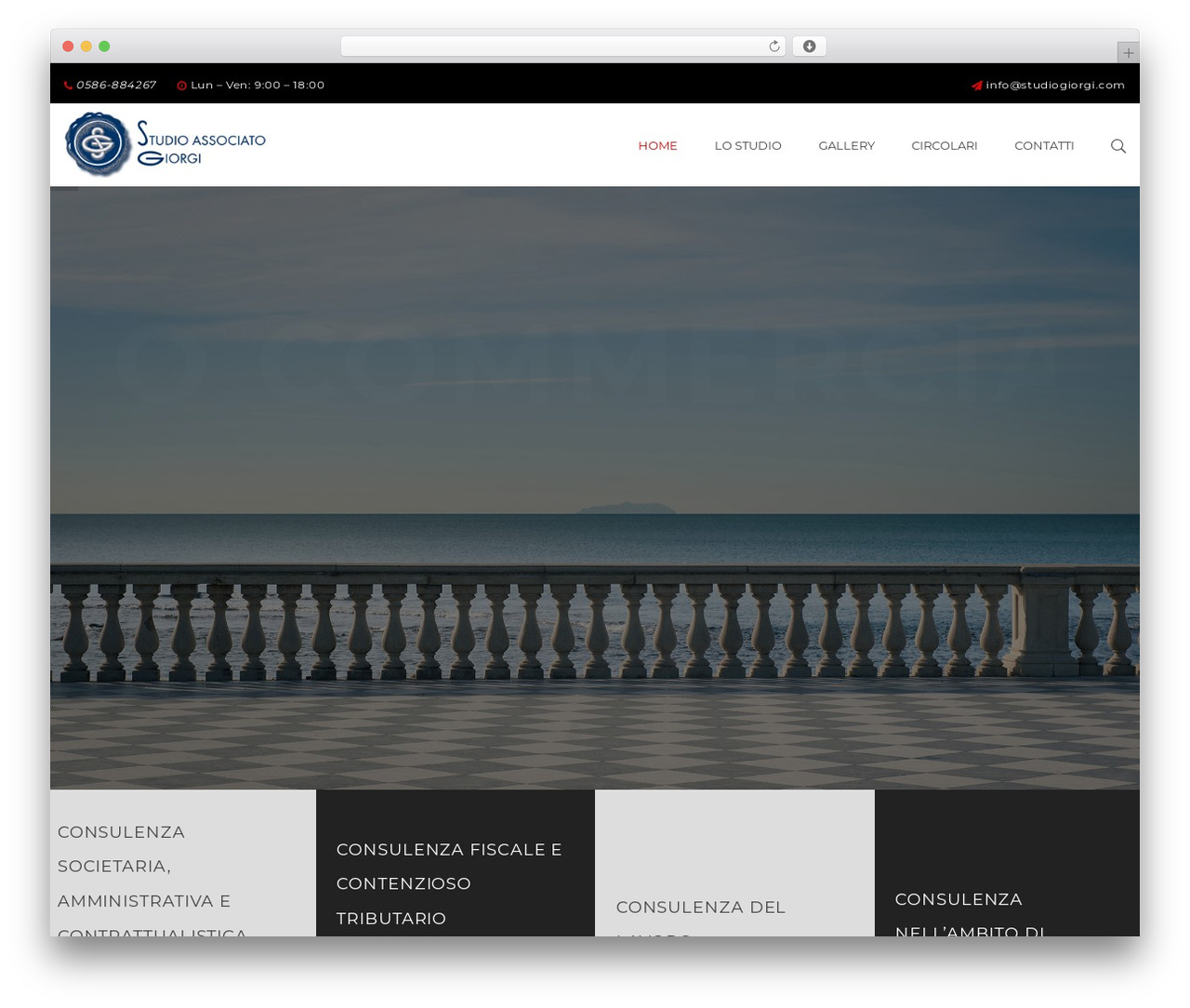This screenshot has width=1190, height=1008.
Task: Click the opening hours Lun – Ven text
Action: pyautogui.click(x=258, y=85)
